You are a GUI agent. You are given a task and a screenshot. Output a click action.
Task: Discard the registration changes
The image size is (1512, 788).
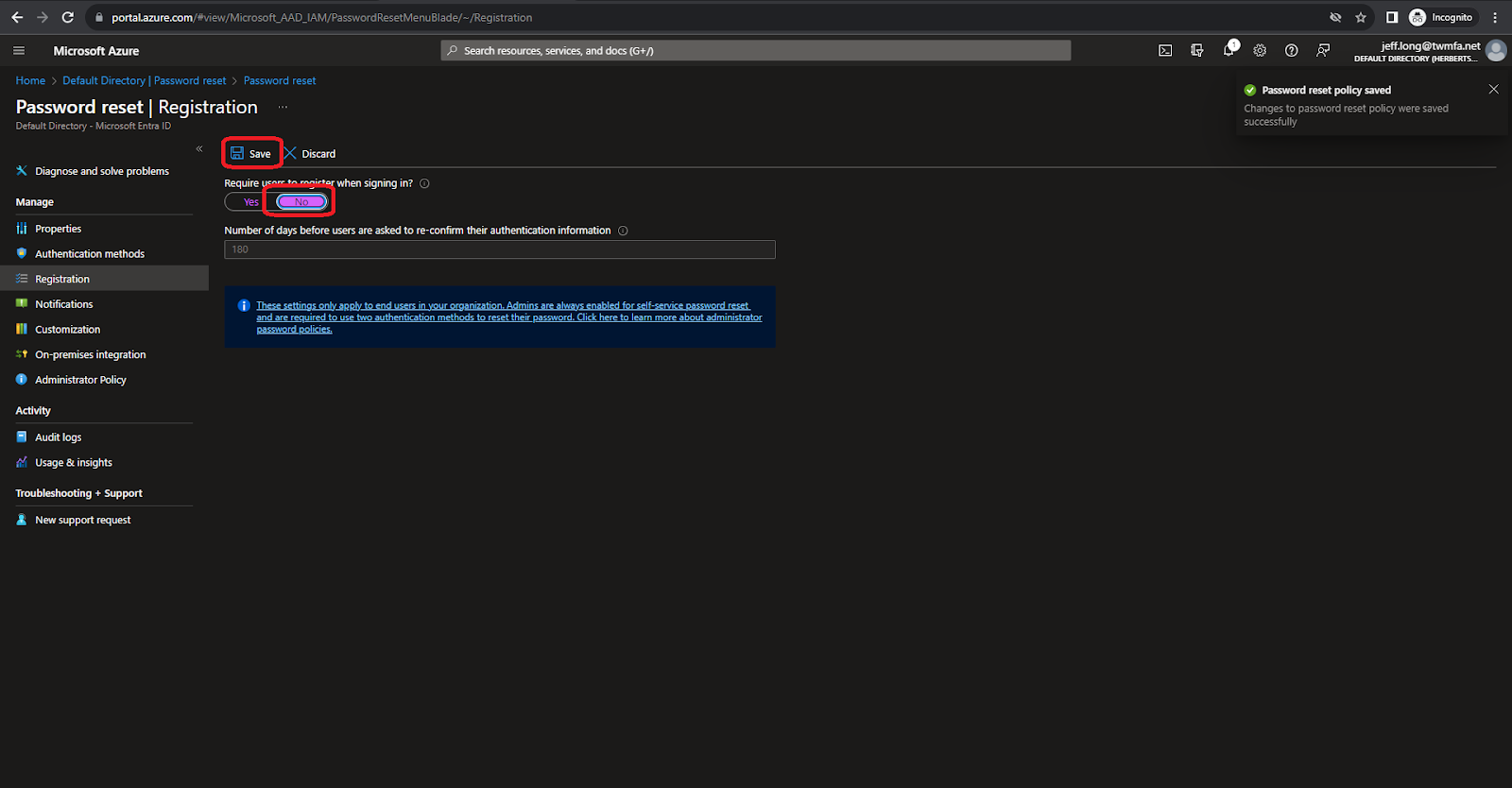310,153
